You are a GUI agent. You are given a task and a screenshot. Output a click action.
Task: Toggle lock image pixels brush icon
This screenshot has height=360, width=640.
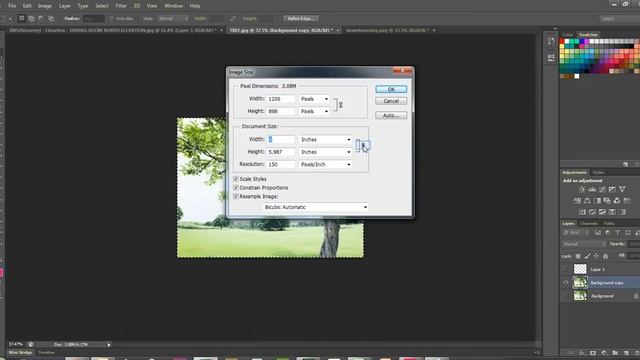587,256
